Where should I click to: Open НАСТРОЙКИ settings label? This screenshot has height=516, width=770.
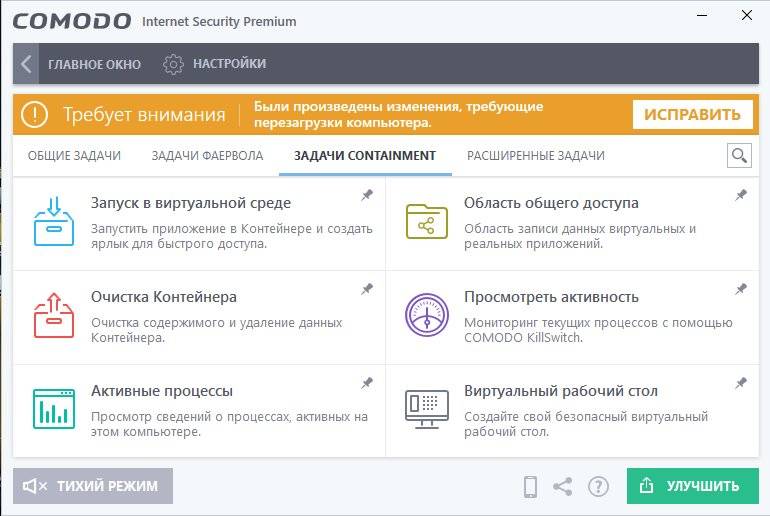[229, 64]
